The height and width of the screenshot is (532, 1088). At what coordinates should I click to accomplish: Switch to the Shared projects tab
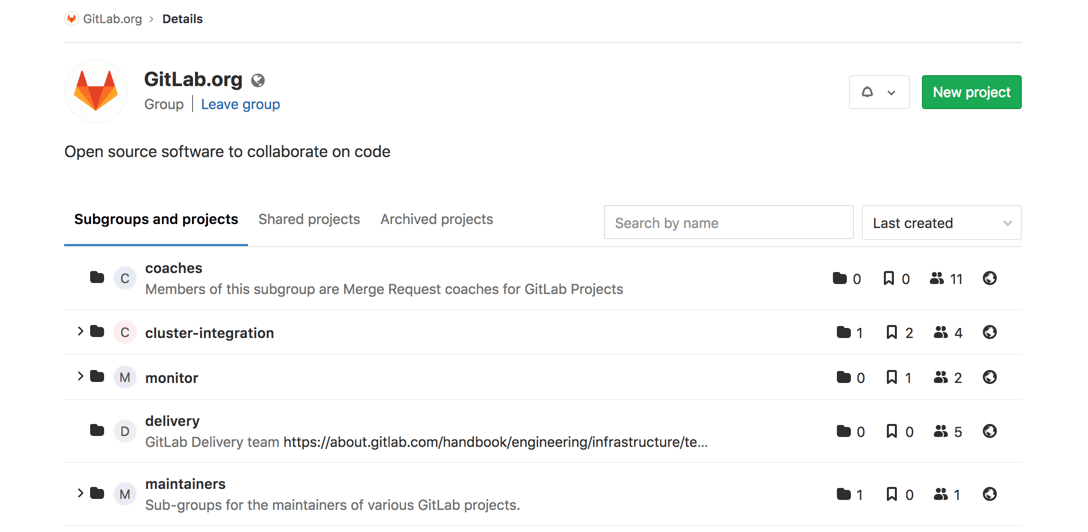[309, 219]
